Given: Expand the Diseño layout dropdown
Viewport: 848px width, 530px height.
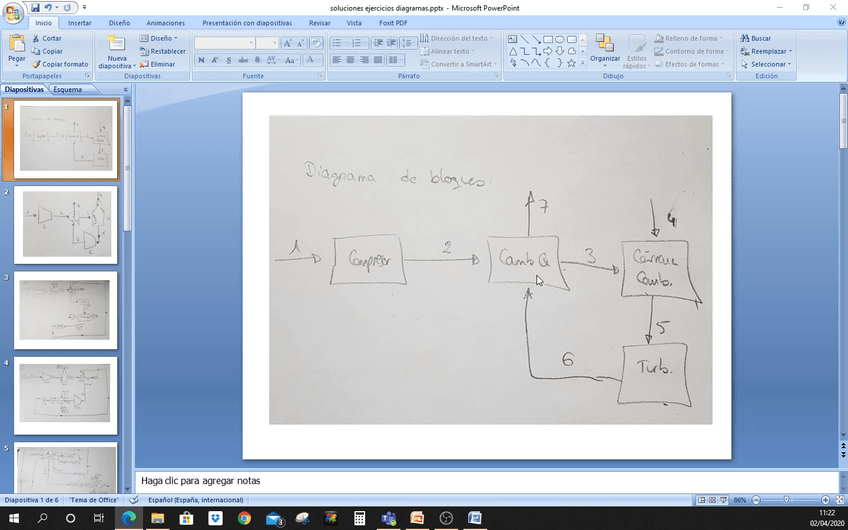Looking at the screenshot, I should click(175, 38).
